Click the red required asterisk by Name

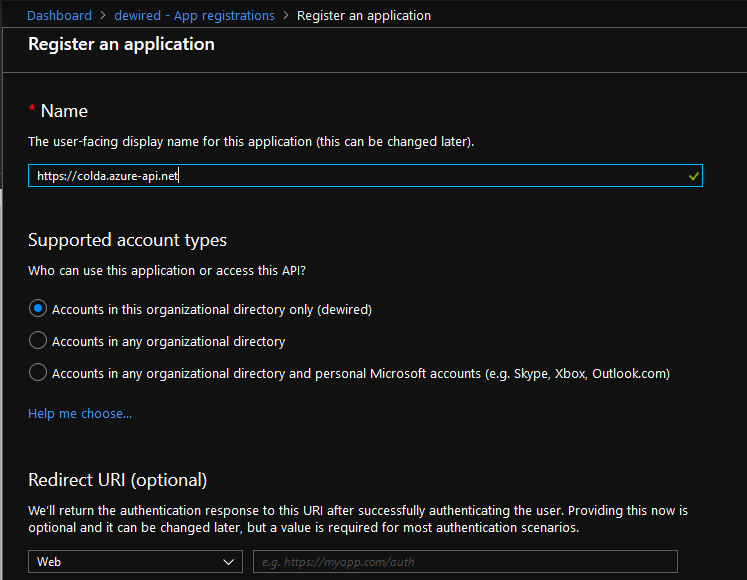(x=32, y=109)
